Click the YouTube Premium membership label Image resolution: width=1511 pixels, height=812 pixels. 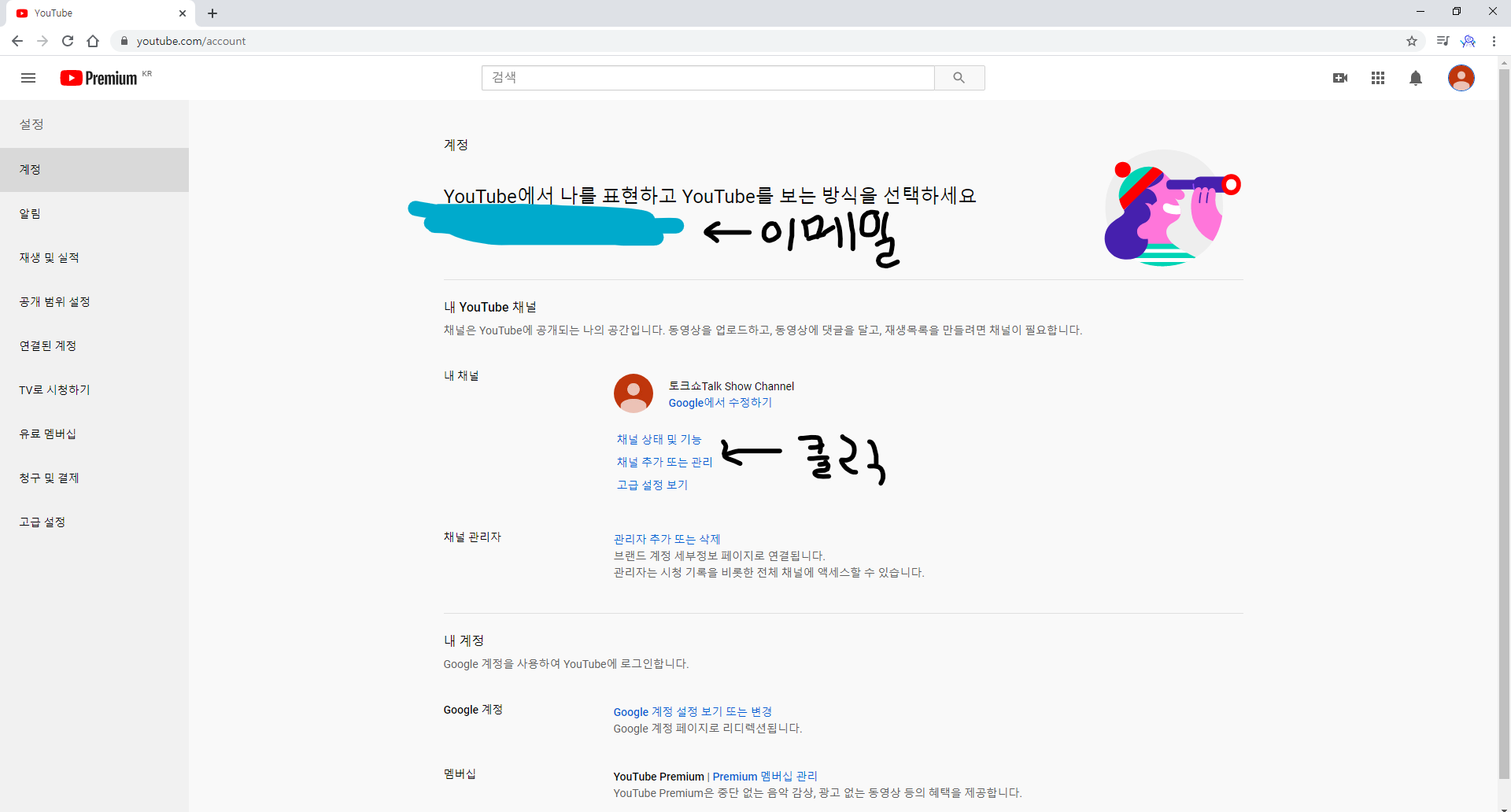coord(659,777)
